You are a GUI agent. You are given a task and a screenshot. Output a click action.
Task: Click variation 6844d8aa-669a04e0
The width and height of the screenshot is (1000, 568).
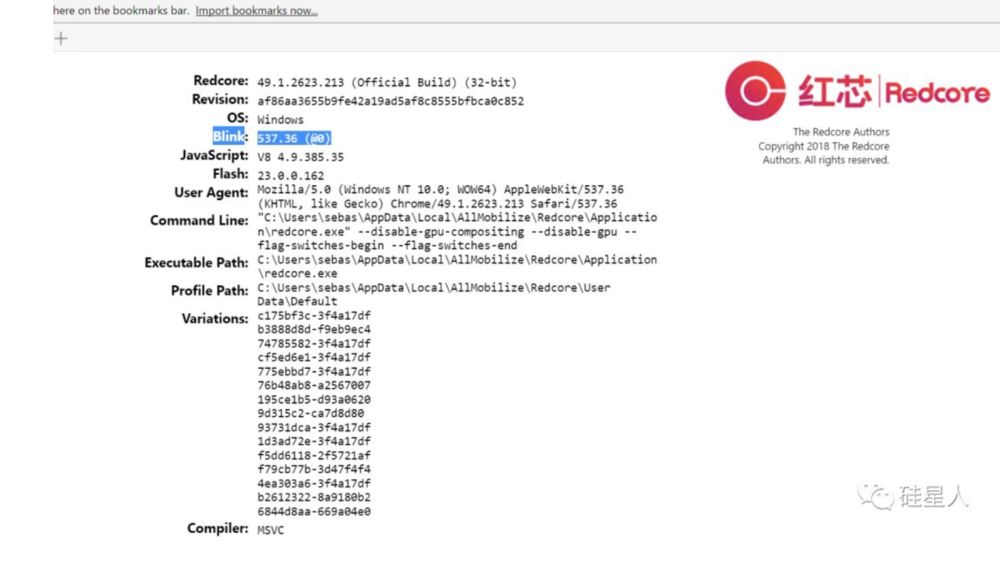(314, 512)
